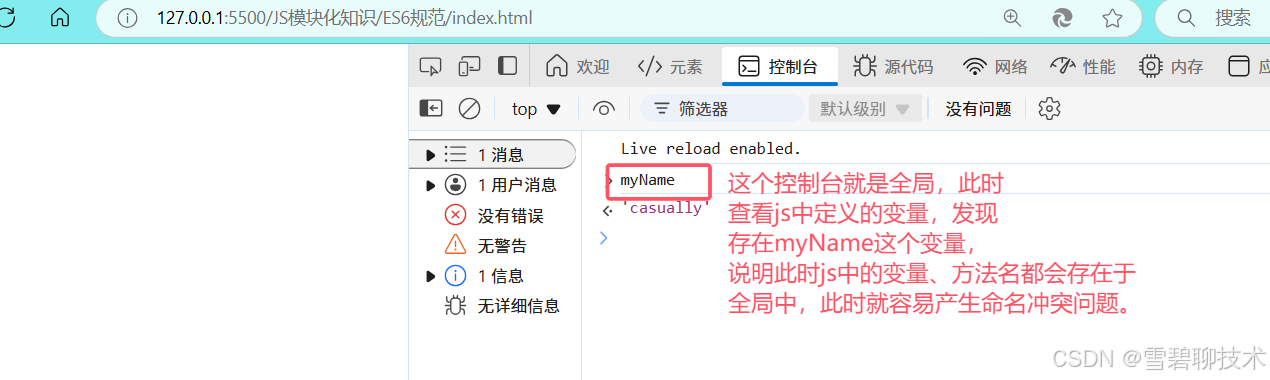Click the browser home icon

(x=60, y=17)
